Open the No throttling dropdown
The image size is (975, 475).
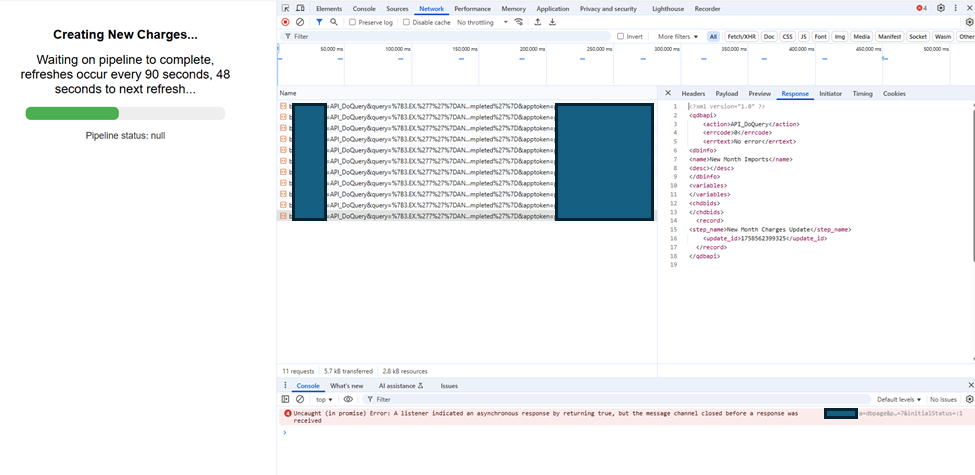482,22
